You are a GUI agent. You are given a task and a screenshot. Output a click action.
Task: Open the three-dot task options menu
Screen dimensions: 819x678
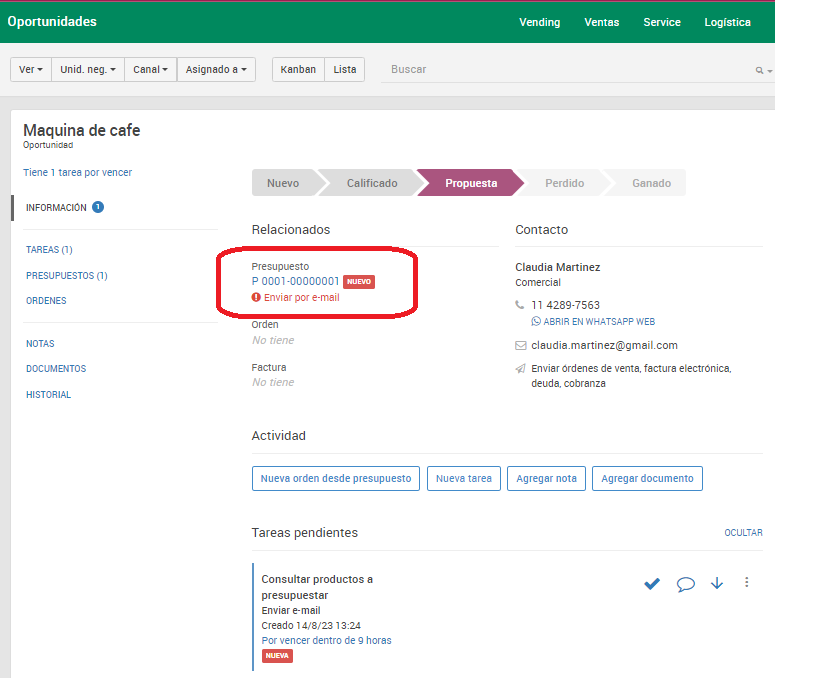coord(746,582)
